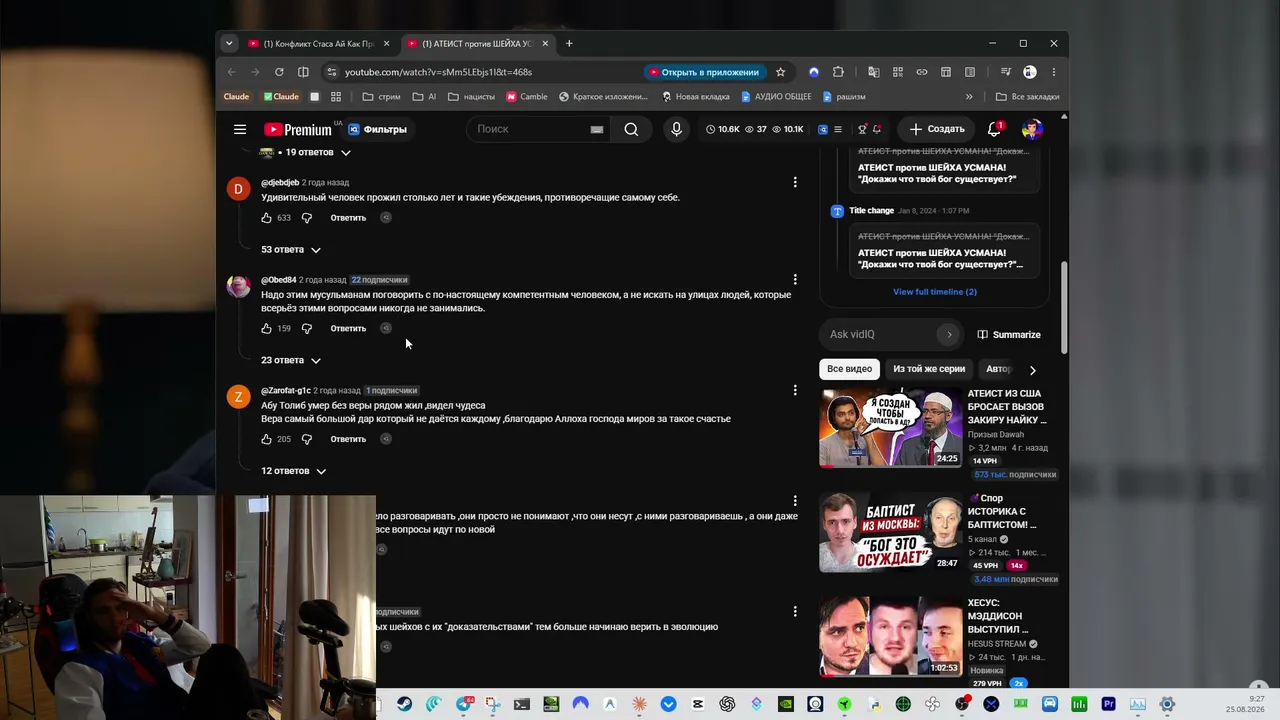Open the БАПТИСТ из Москвы video thumbnail

(x=890, y=533)
